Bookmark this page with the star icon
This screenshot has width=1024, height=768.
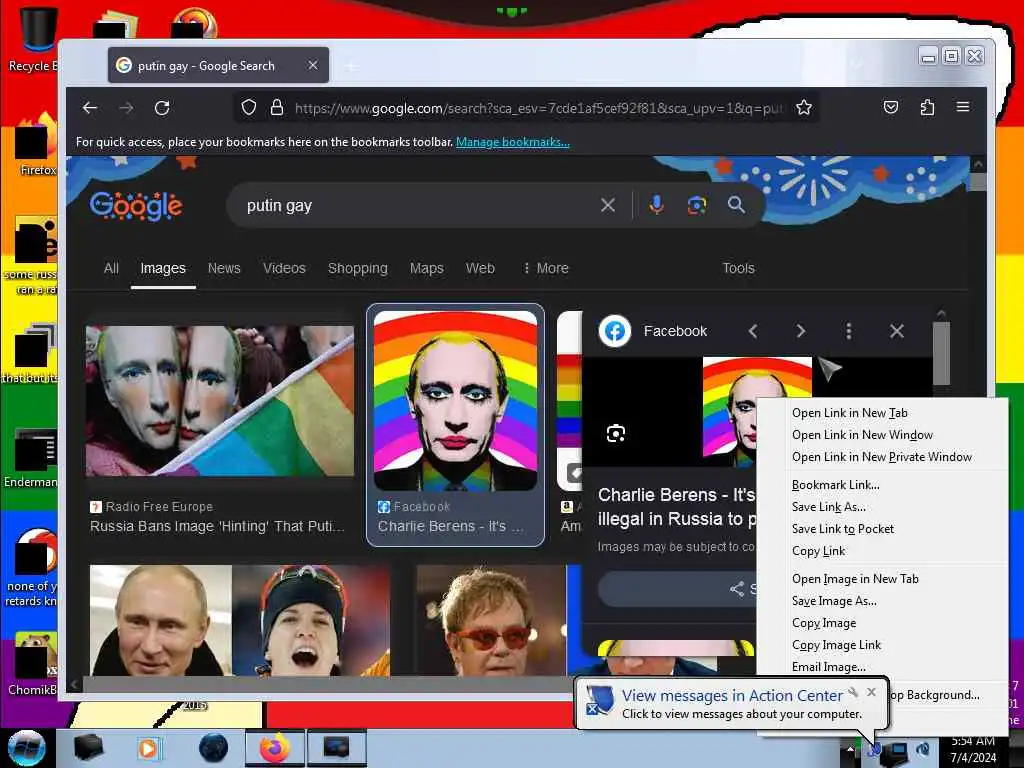pyautogui.click(x=804, y=108)
